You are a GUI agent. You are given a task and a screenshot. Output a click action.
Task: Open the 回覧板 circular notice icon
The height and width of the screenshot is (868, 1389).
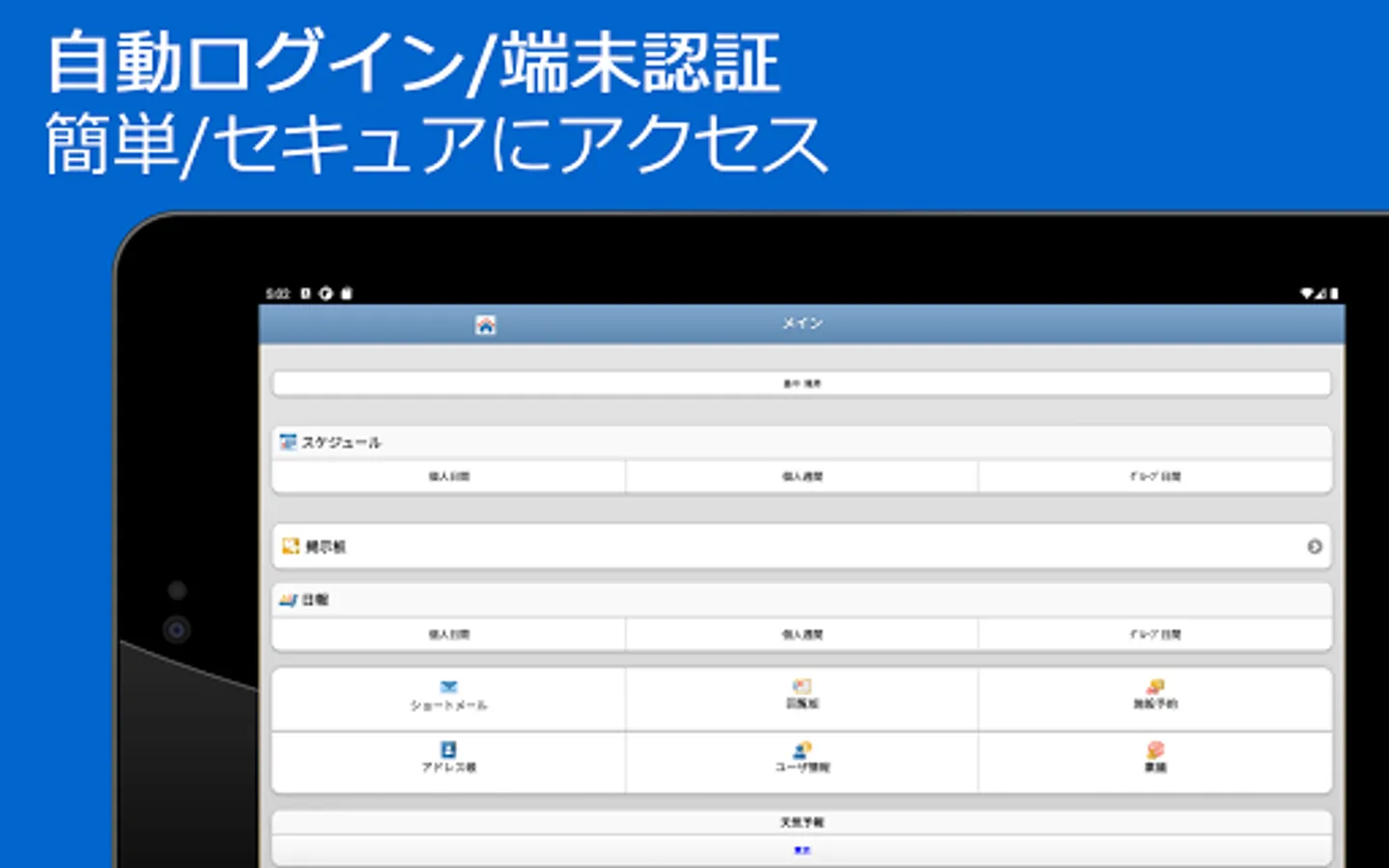coord(802,686)
